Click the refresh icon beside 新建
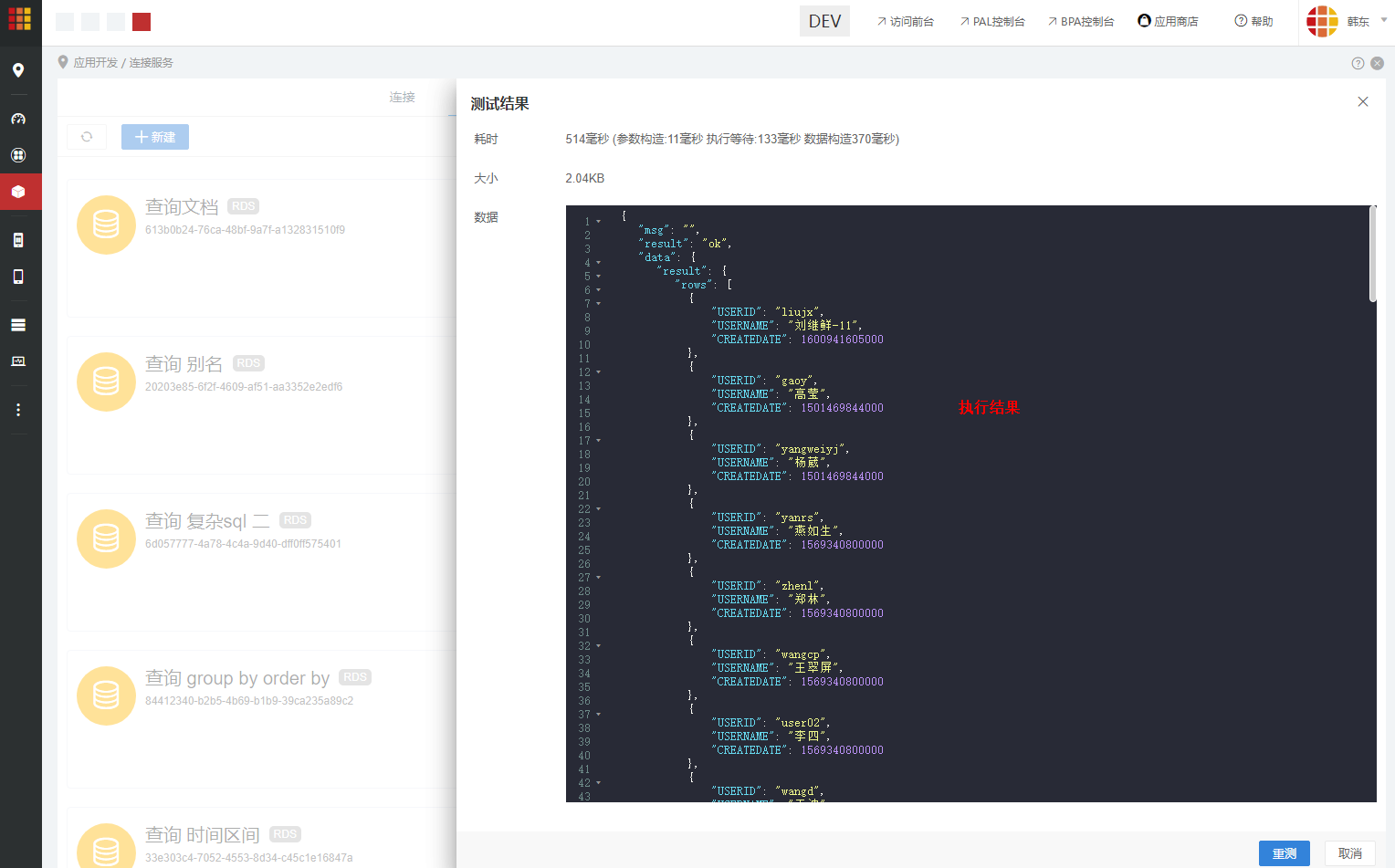 (87, 137)
